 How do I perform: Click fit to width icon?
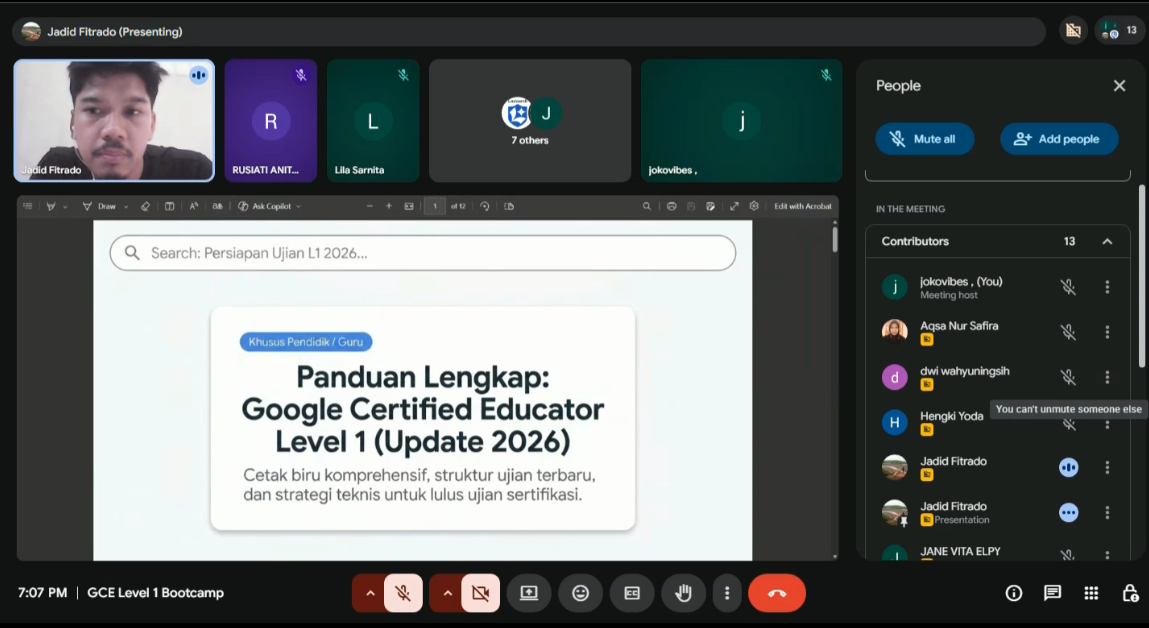409,207
